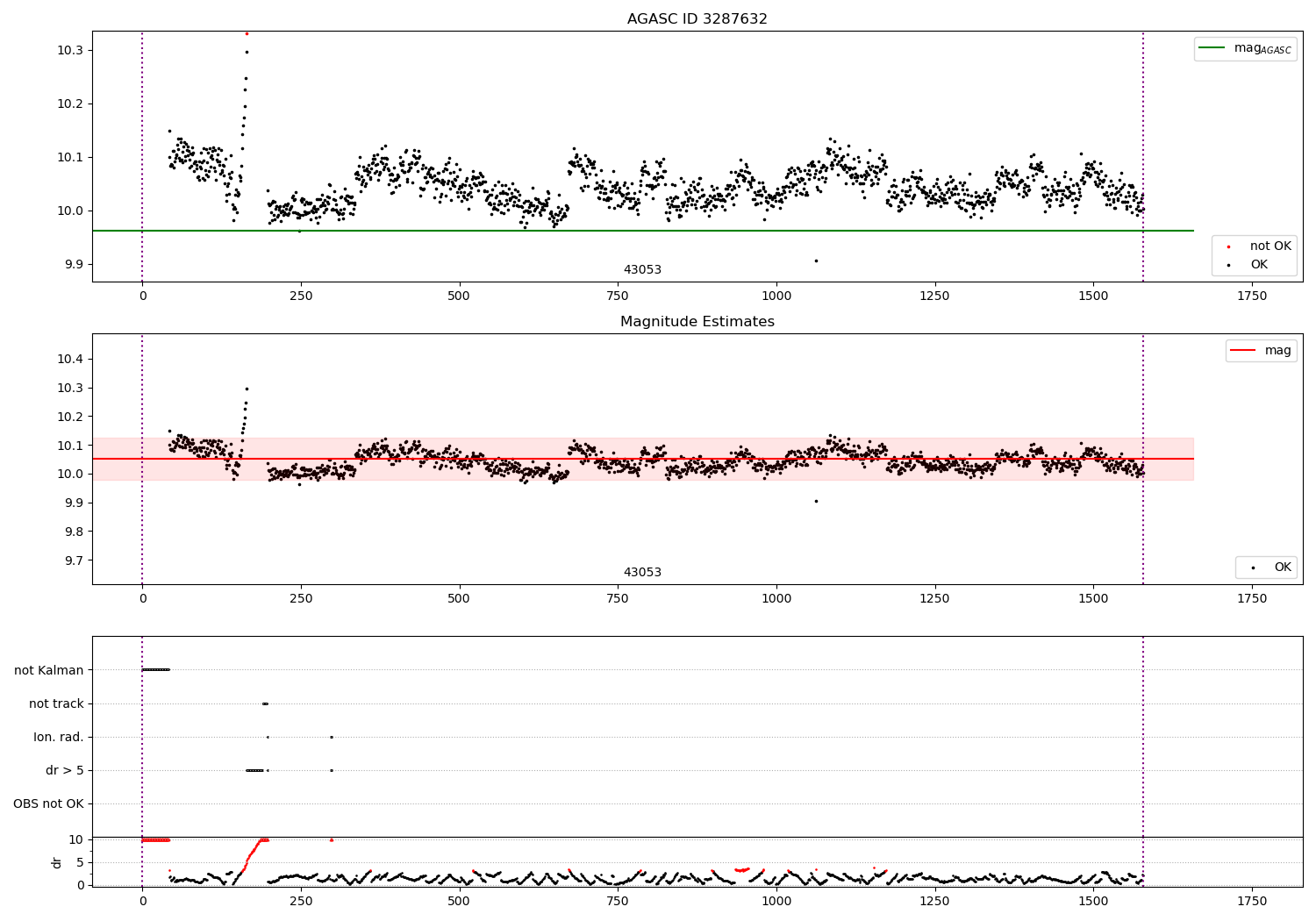Click the 'not track' axis label

tap(56, 703)
